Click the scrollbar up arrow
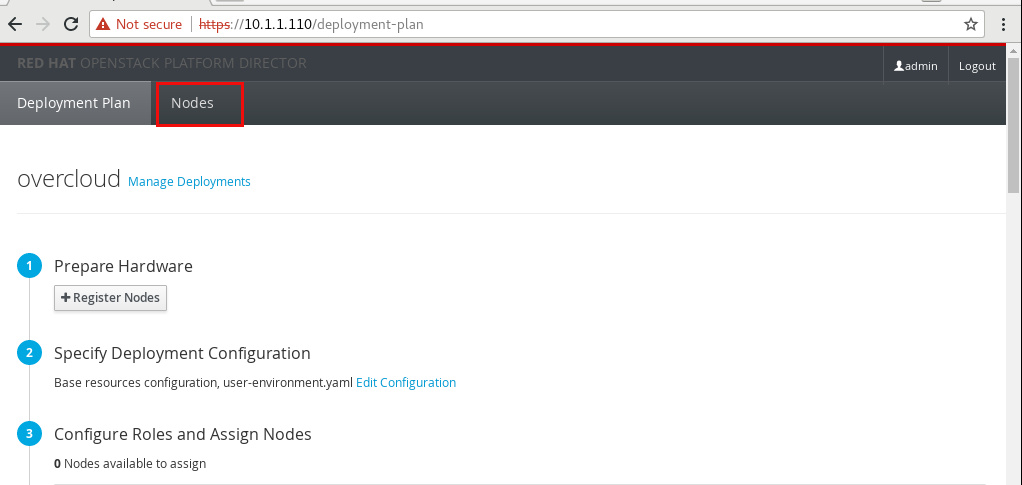The width and height of the screenshot is (1022, 485). (x=1014, y=51)
